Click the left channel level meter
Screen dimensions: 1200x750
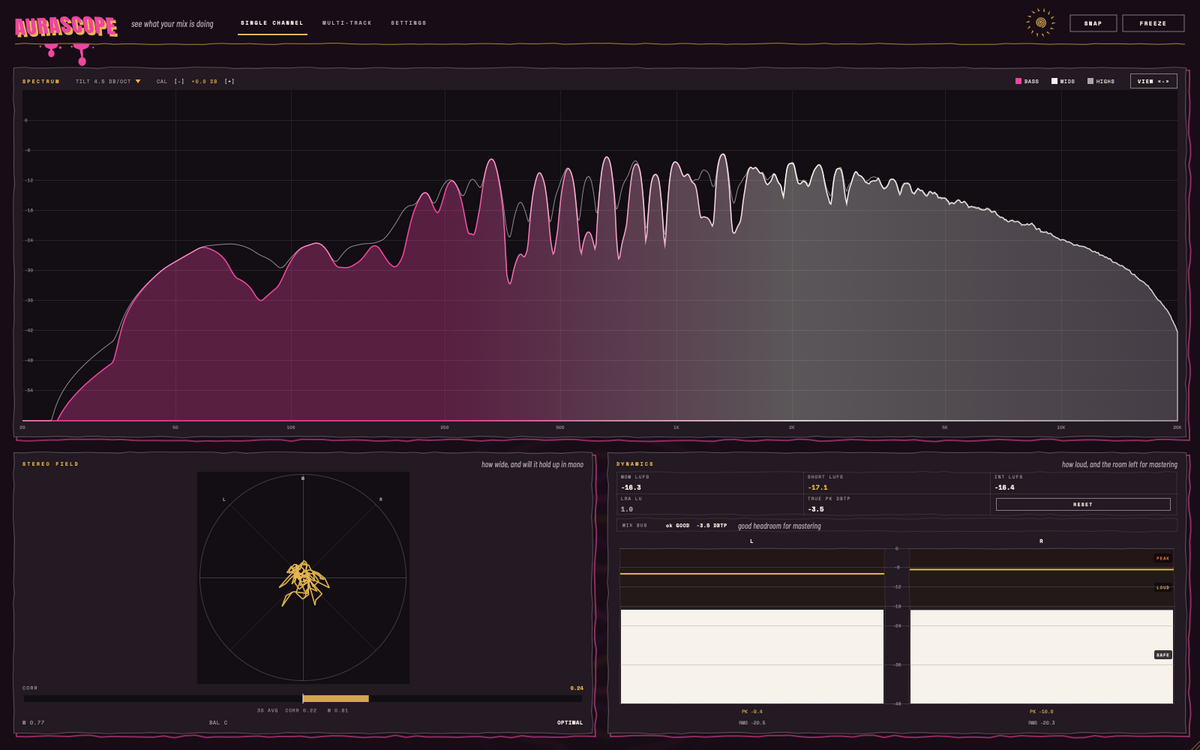pos(752,626)
